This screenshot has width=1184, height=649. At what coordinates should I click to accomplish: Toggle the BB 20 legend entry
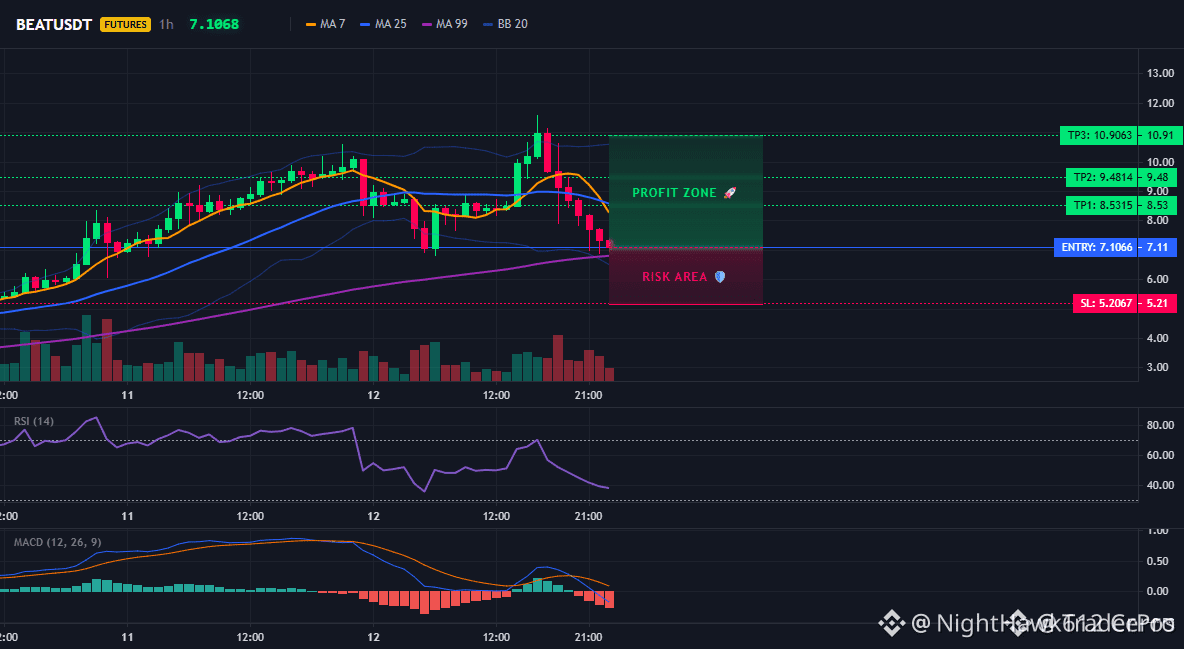[505, 24]
